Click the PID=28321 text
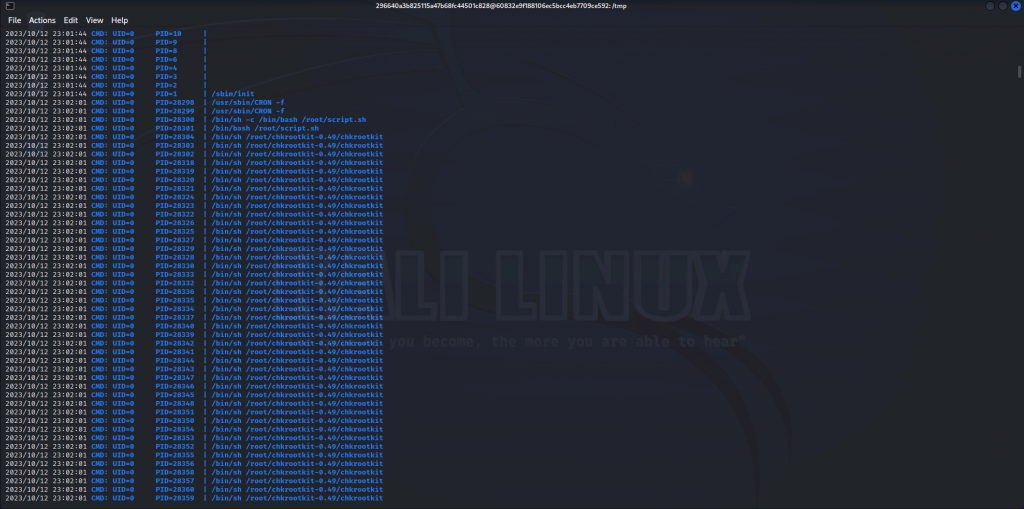Image resolution: width=1024 pixels, height=509 pixels. [175, 188]
